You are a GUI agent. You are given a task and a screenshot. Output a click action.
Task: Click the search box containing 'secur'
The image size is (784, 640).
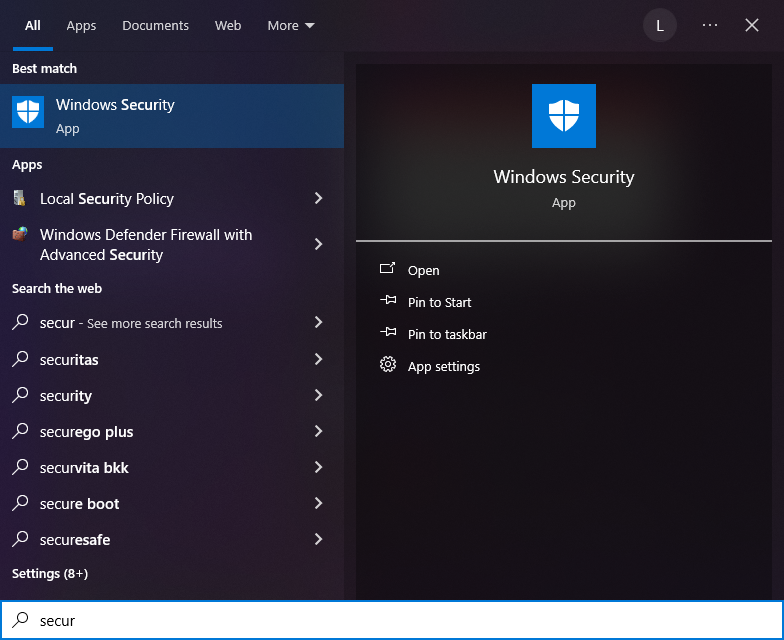coord(400,620)
